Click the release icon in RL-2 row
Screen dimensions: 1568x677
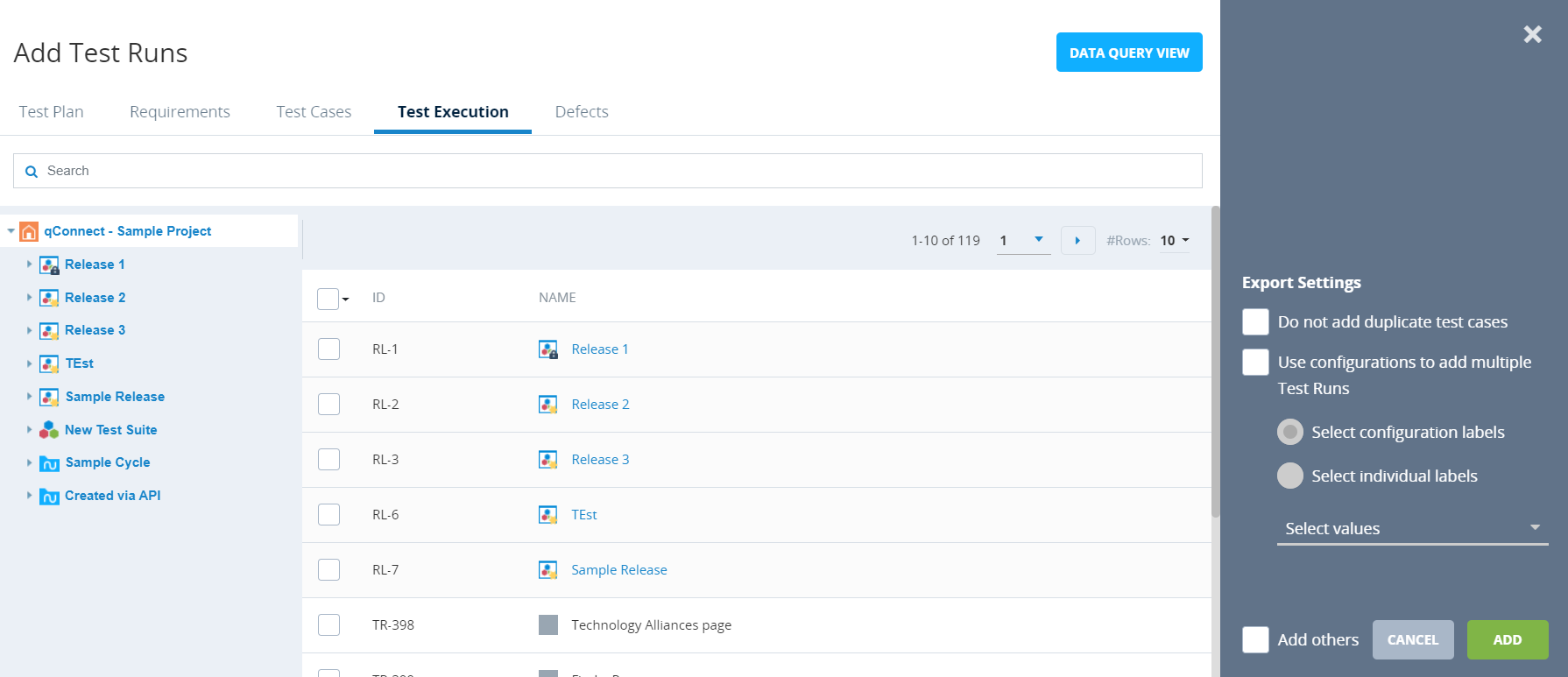[548, 405]
